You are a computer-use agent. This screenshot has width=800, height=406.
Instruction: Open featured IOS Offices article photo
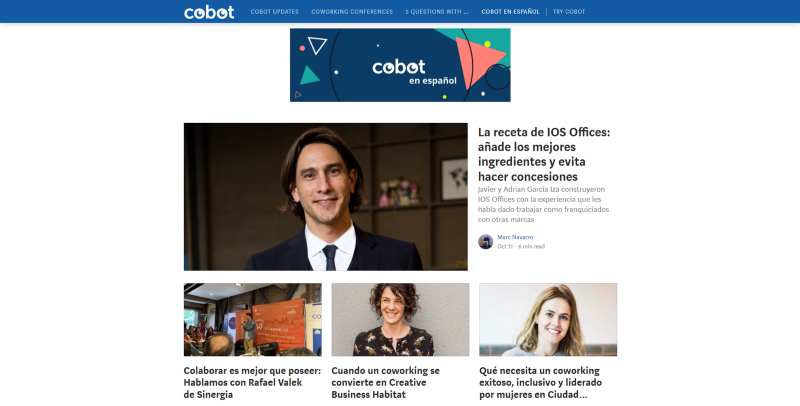[x=326, y=196]
